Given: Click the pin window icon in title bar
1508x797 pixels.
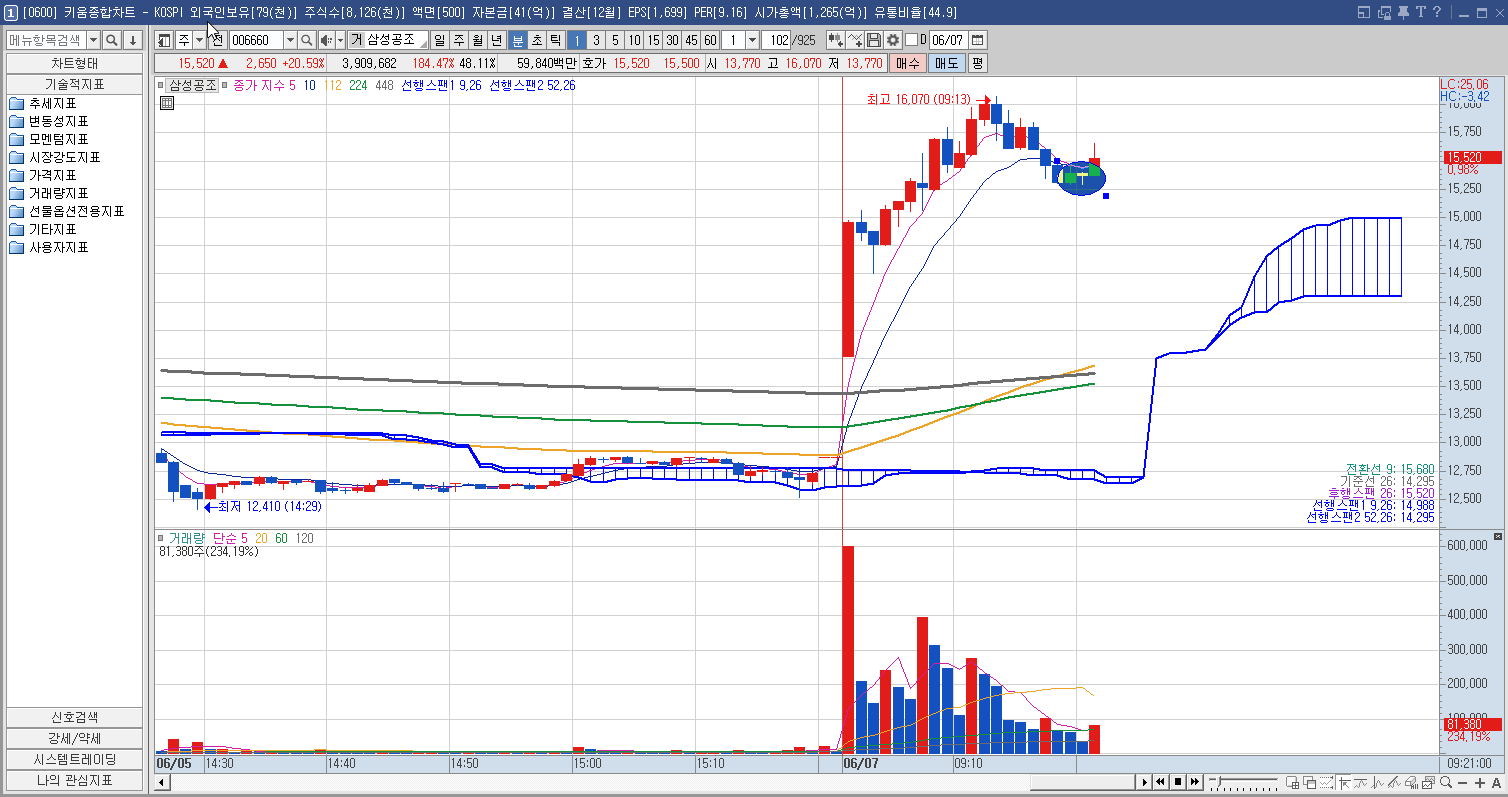Looking at the screenshot, I should [1403, 12].
